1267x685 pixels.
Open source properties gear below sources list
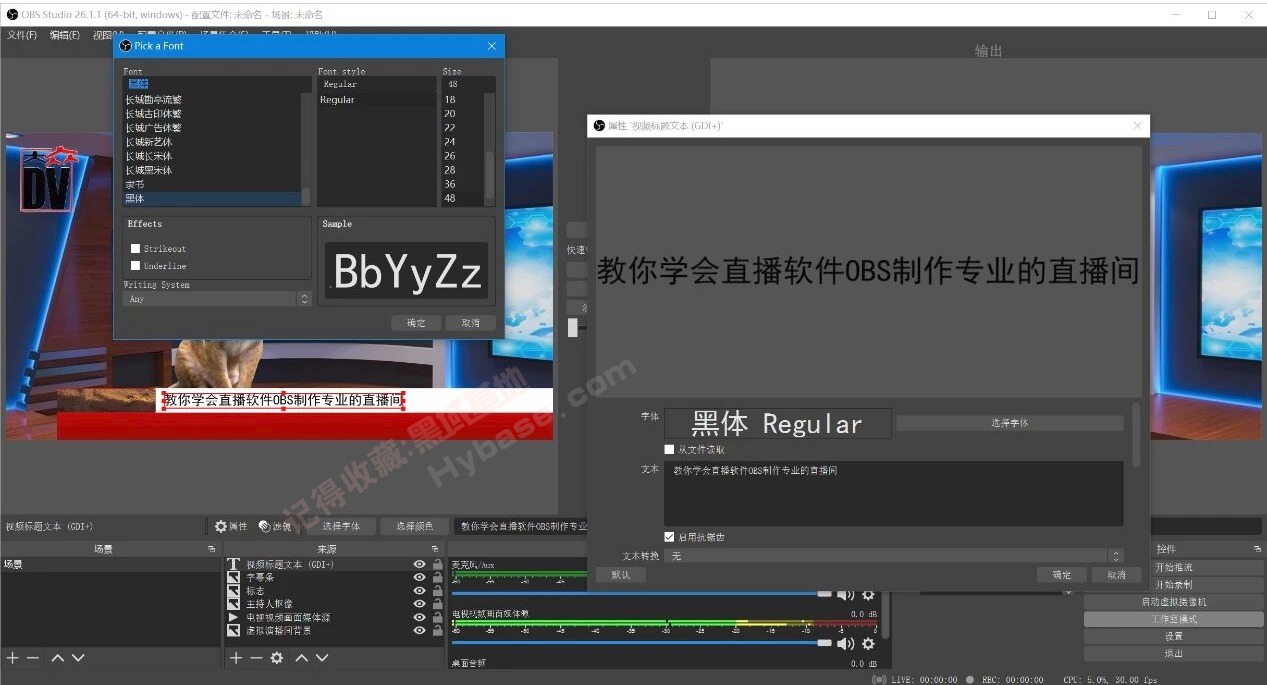click(277, 657)
